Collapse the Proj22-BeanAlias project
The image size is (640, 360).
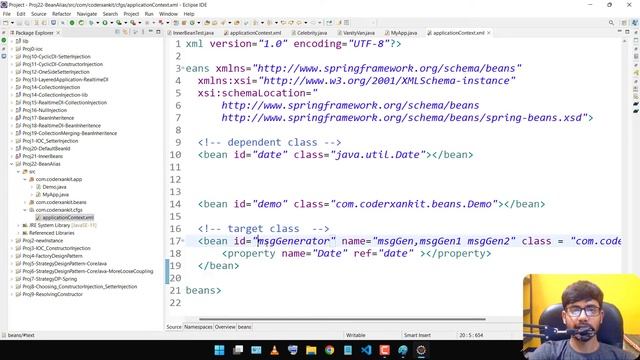12,164
